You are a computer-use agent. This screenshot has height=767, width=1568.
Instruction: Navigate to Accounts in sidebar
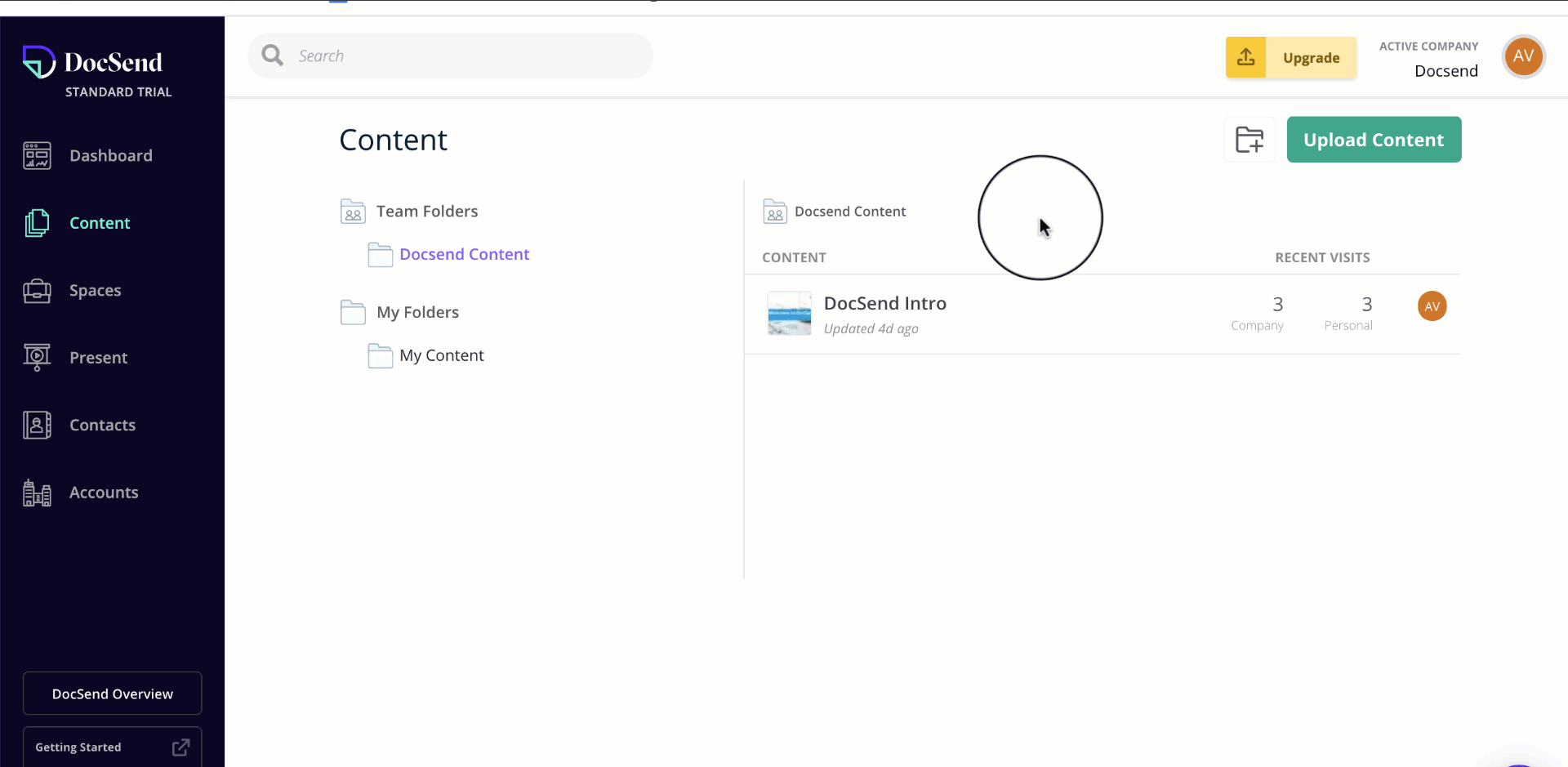coord(104,493)
